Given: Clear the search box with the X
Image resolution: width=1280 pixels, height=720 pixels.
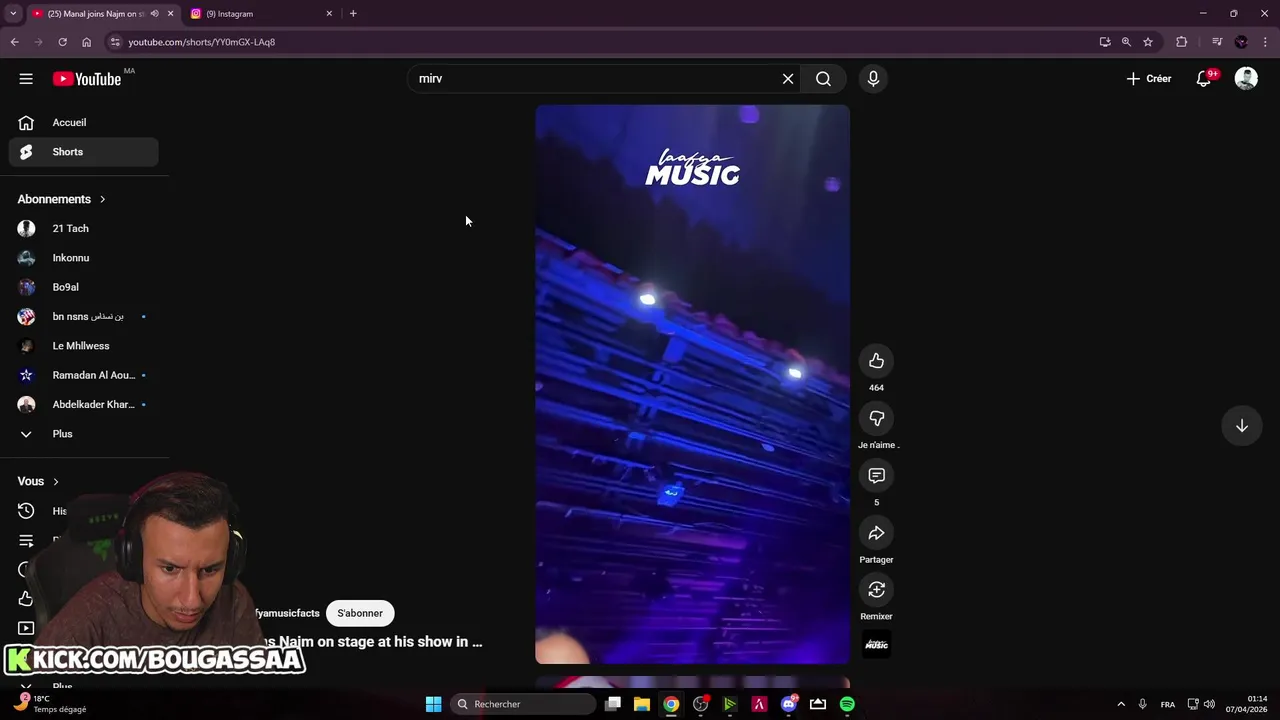Looking at the screenshot, I should pyautogui.click(x=788, y=79).
